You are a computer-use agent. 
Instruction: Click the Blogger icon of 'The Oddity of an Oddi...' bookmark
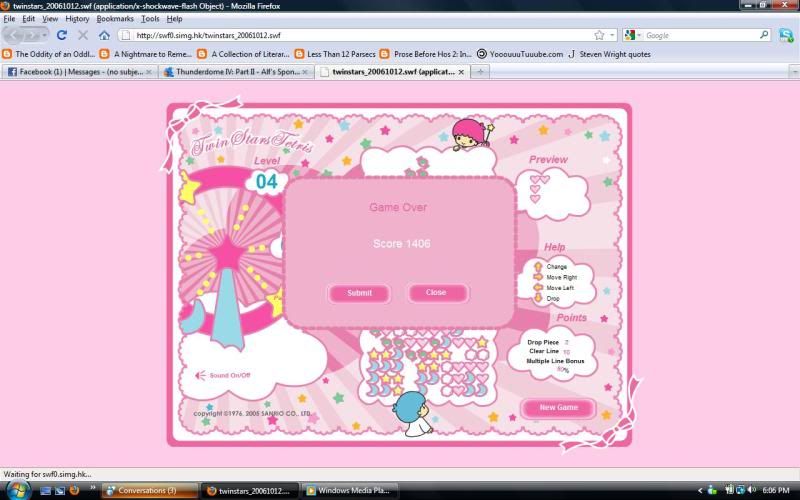click(7, 54)
